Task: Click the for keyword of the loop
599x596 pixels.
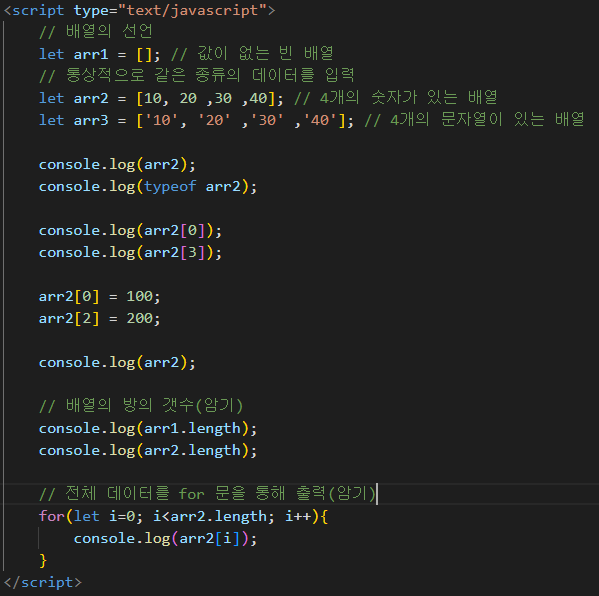Action: (x=52, y=517)
